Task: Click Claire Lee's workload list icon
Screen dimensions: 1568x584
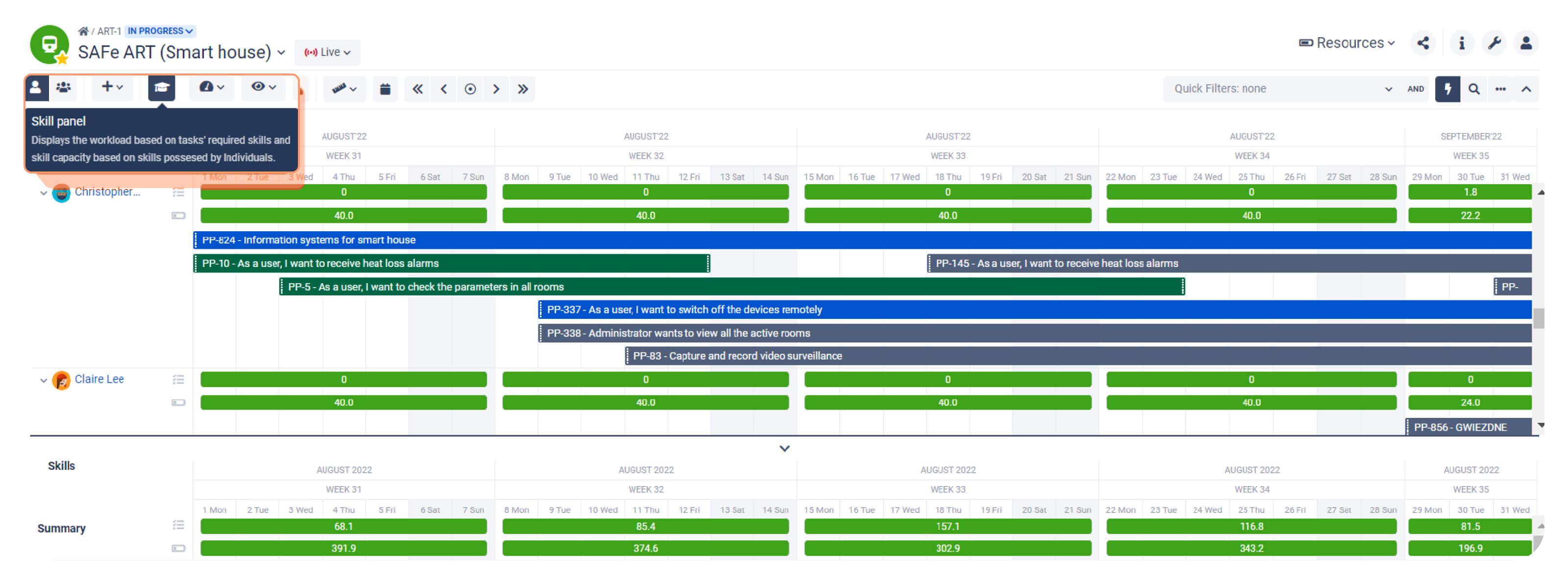Action: click(x=178, y=380)
